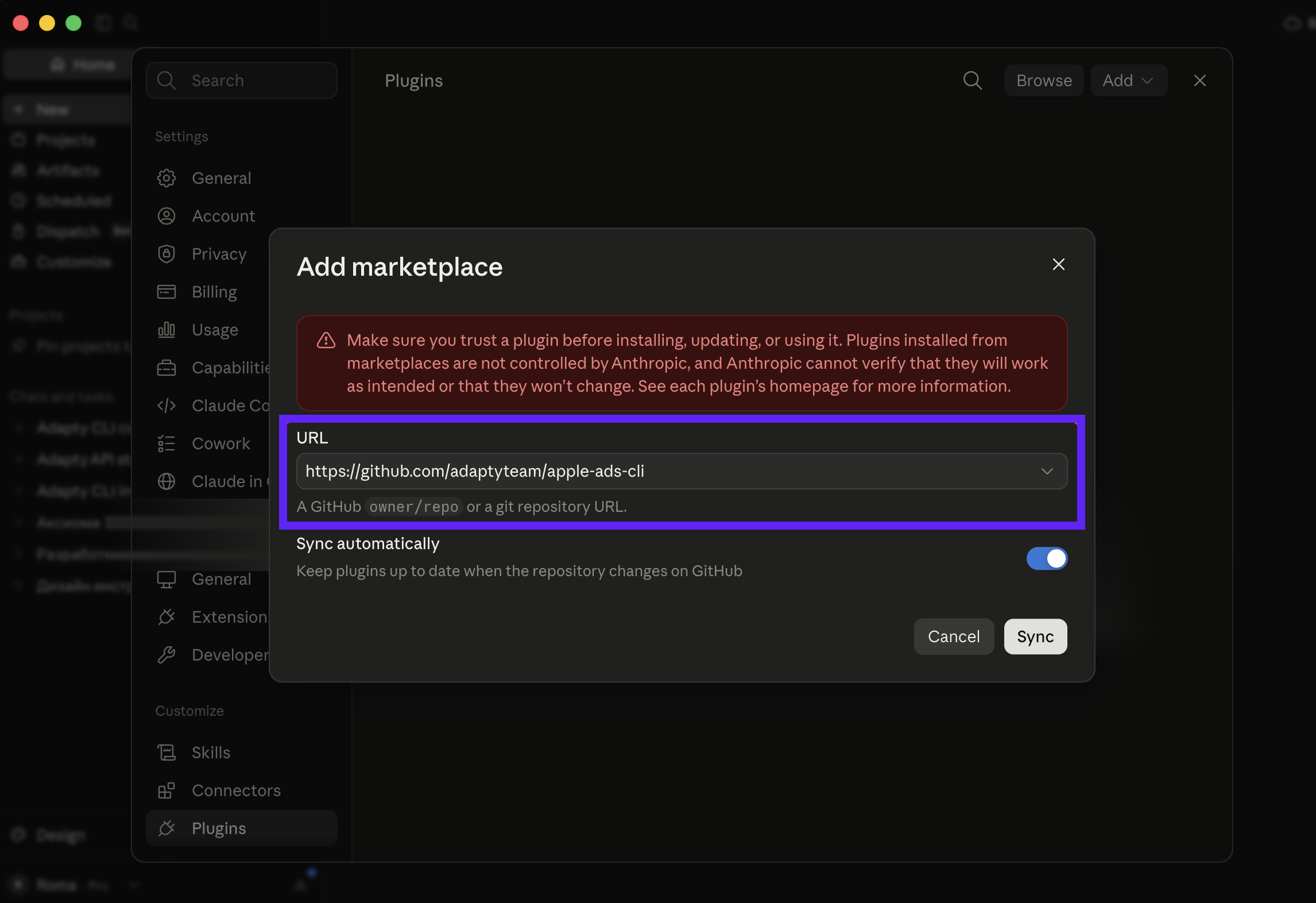Click the Developer wrench icon
Viewport: 1316px width, 903px height.
pos(167,655)
